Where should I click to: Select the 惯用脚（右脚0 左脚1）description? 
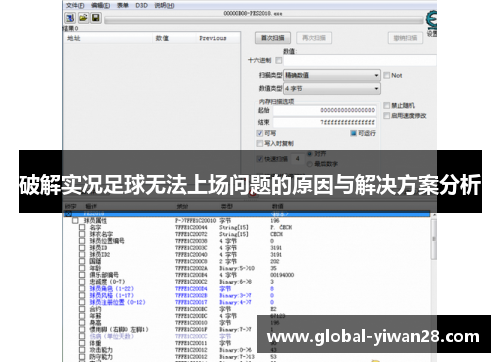pos(119,329)
